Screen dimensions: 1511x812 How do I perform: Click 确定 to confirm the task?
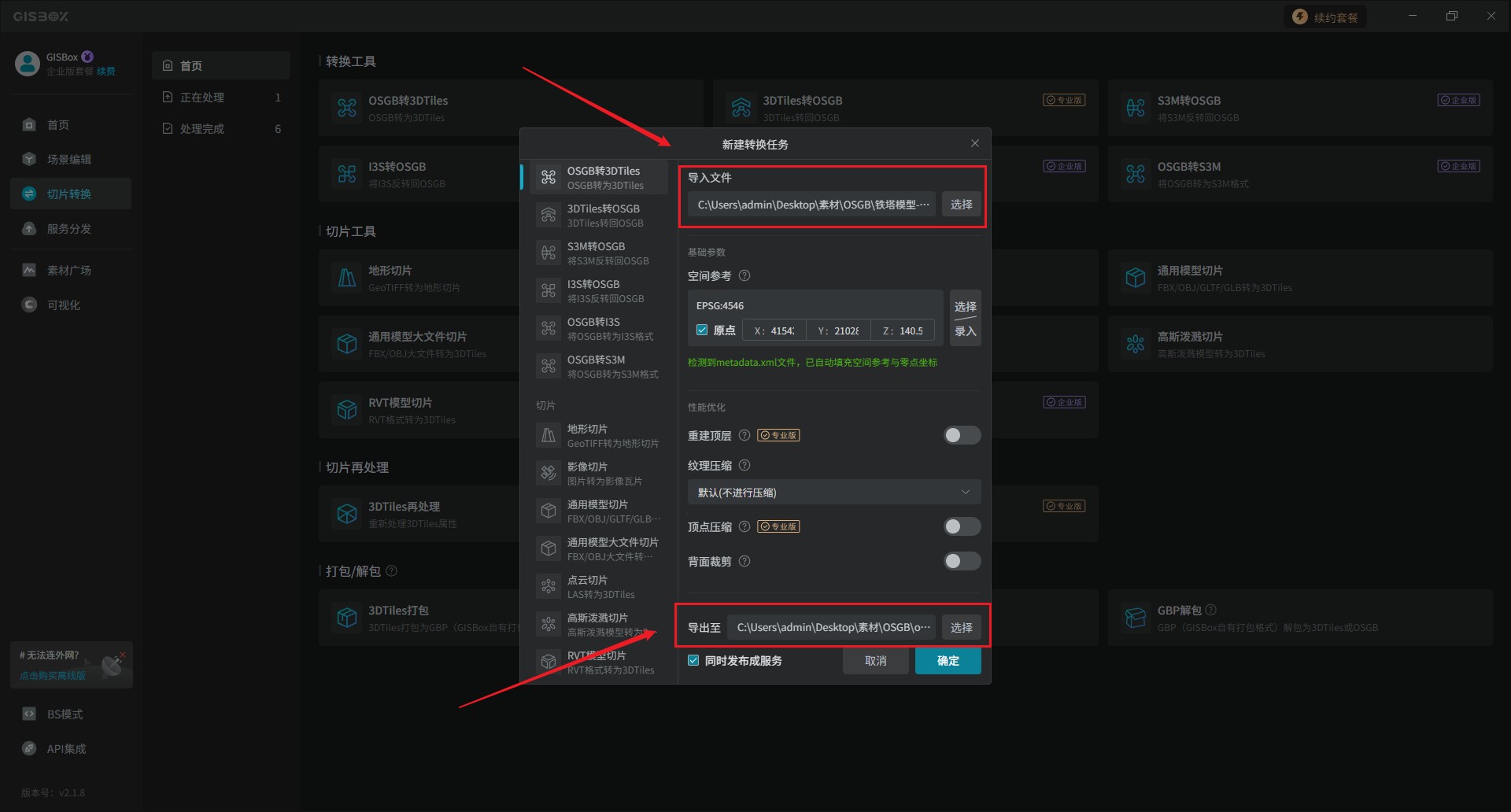[948, 661]
